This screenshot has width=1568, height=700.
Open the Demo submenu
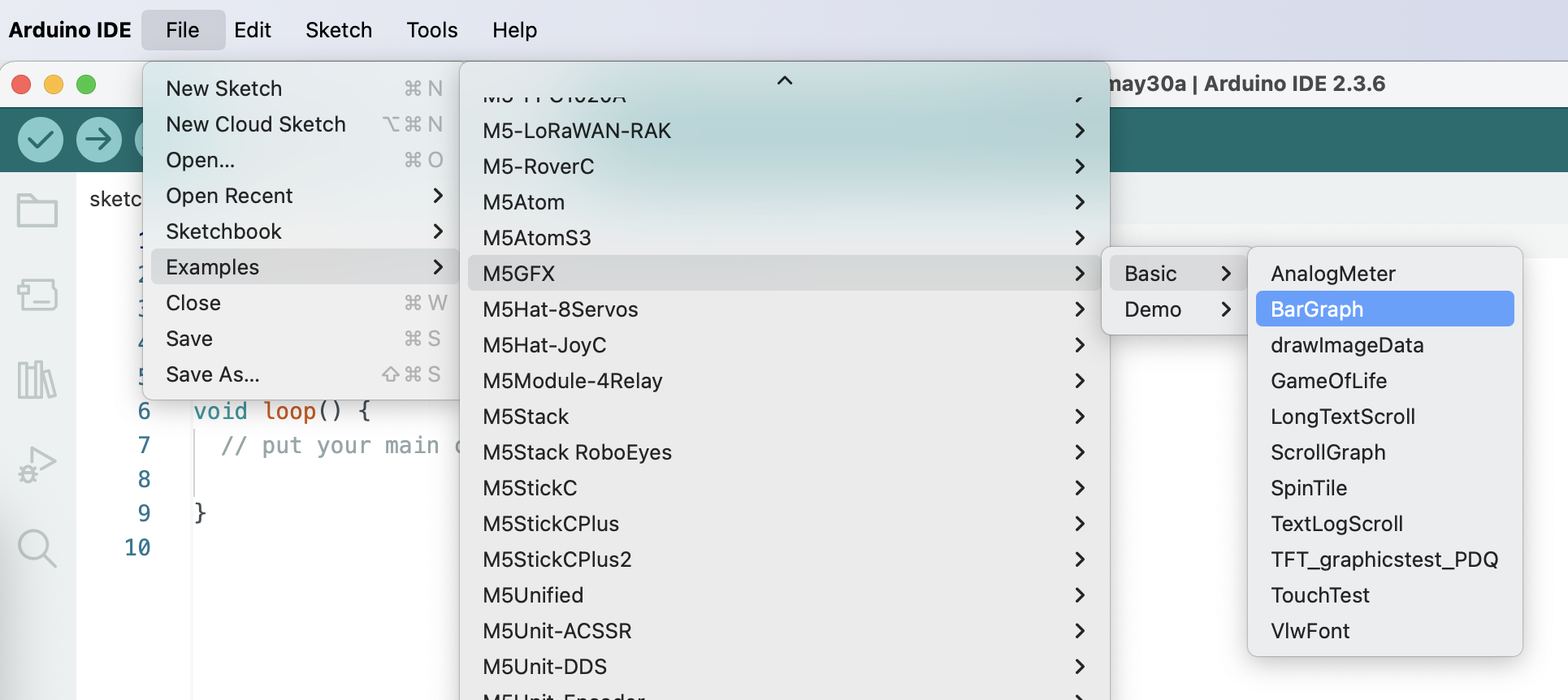[x=1178, y=309]
